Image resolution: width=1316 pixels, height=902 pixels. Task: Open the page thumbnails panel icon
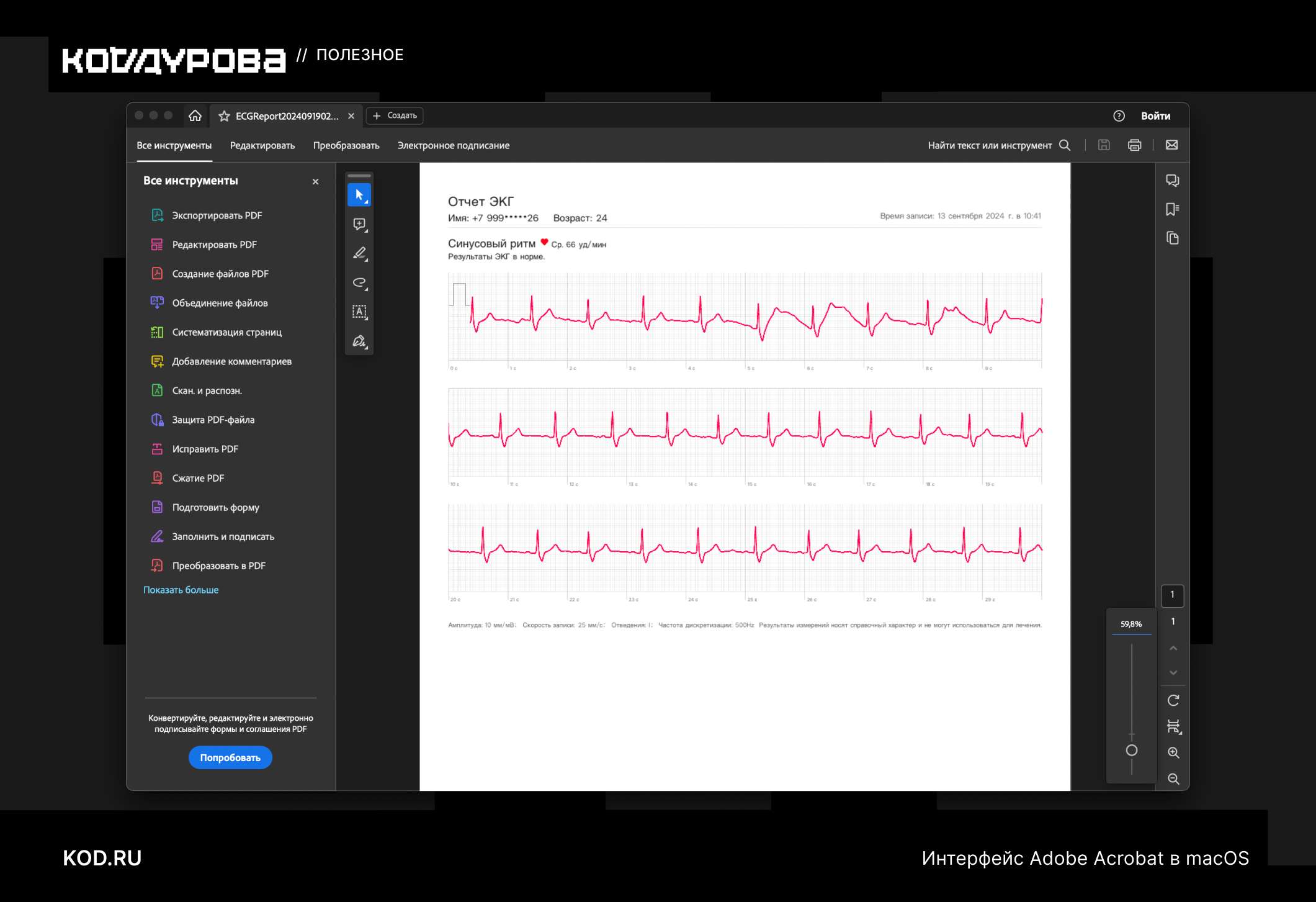(x=1173, y=238)
